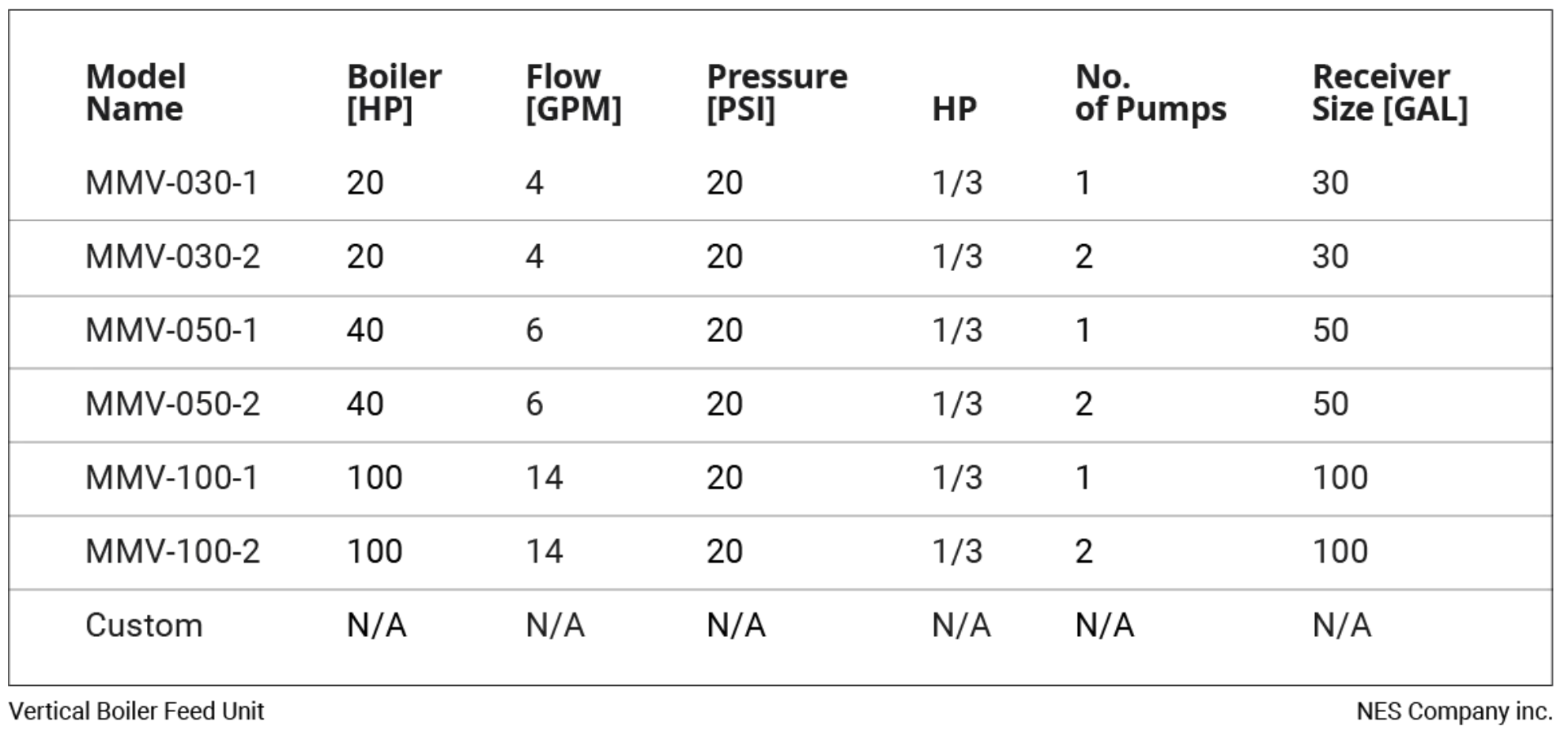
Task: Click the No. of Pumps header
Action: tap(1151, 92)
